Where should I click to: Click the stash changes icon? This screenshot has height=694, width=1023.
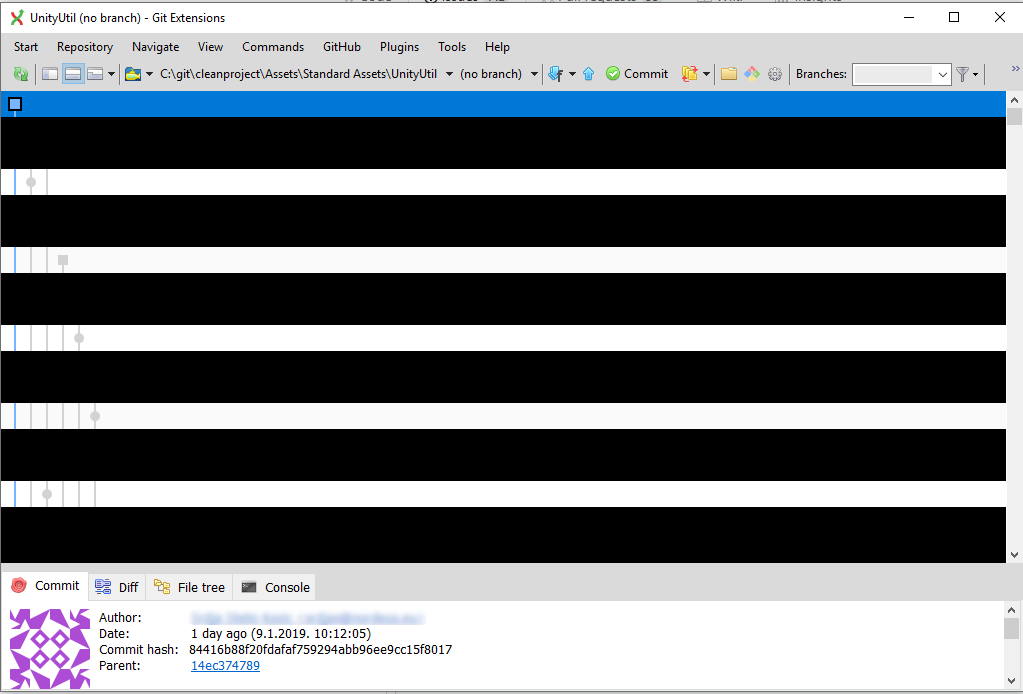pos(688,74)
